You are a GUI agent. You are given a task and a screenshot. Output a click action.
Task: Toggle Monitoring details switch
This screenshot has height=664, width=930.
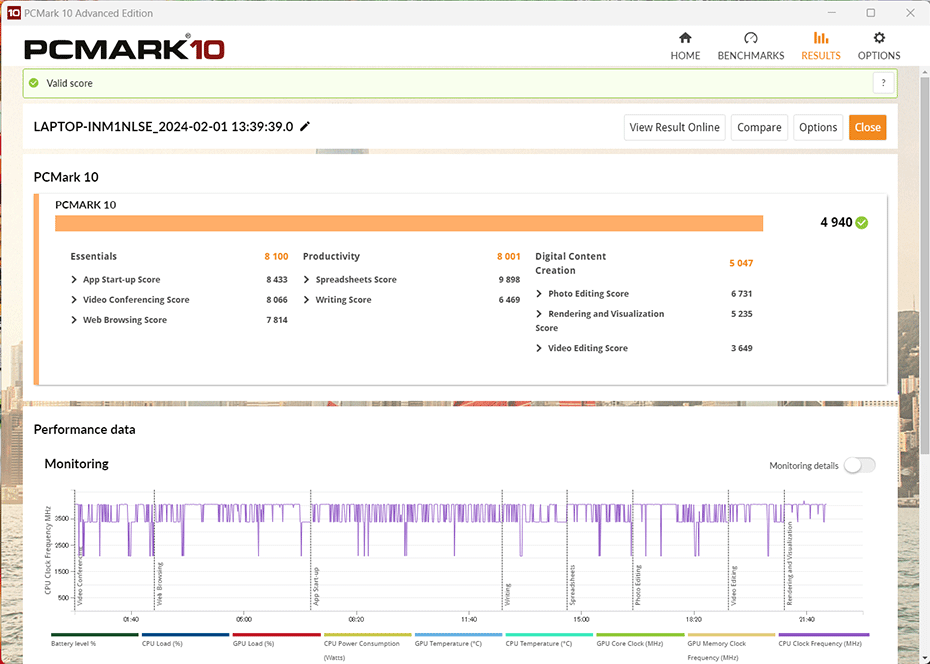[x=859, y=465]
